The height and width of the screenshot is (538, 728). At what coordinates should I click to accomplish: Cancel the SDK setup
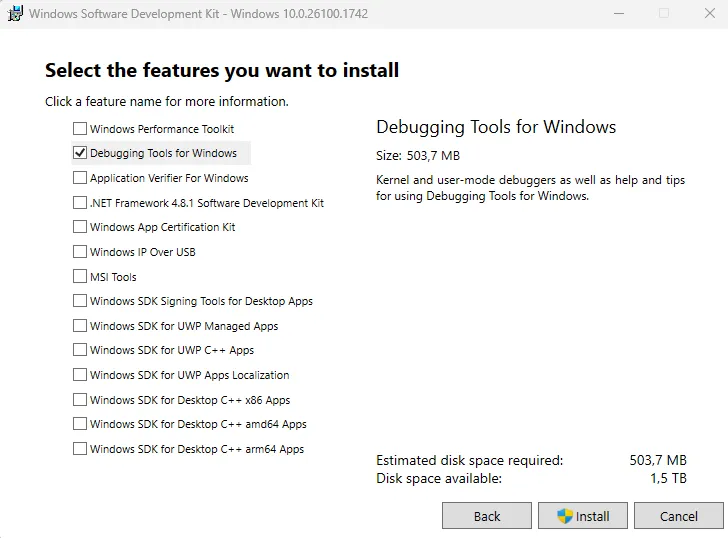pyautogui.click(x=679, y=516)
